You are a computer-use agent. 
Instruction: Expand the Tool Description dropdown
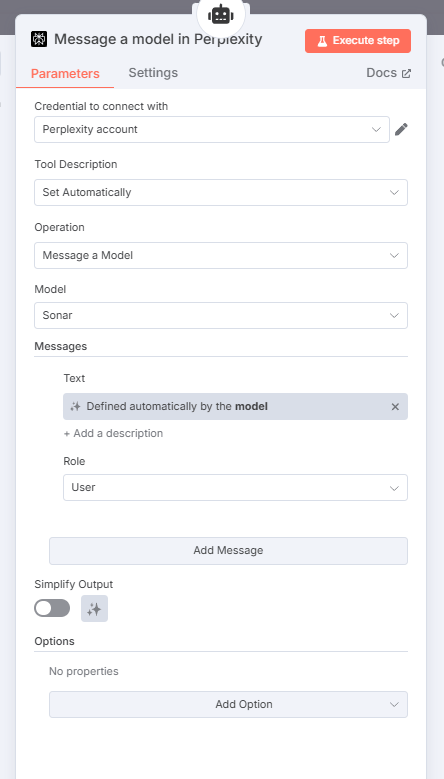pos(221,192)
